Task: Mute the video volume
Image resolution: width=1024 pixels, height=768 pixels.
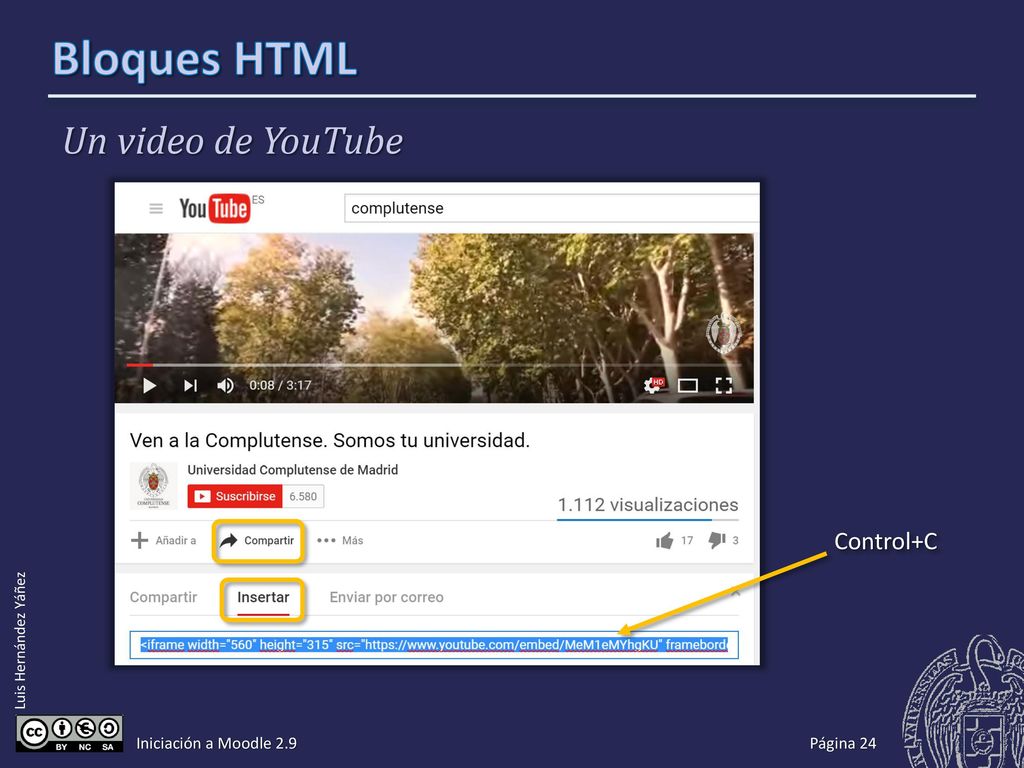Action: click(225, 385)
